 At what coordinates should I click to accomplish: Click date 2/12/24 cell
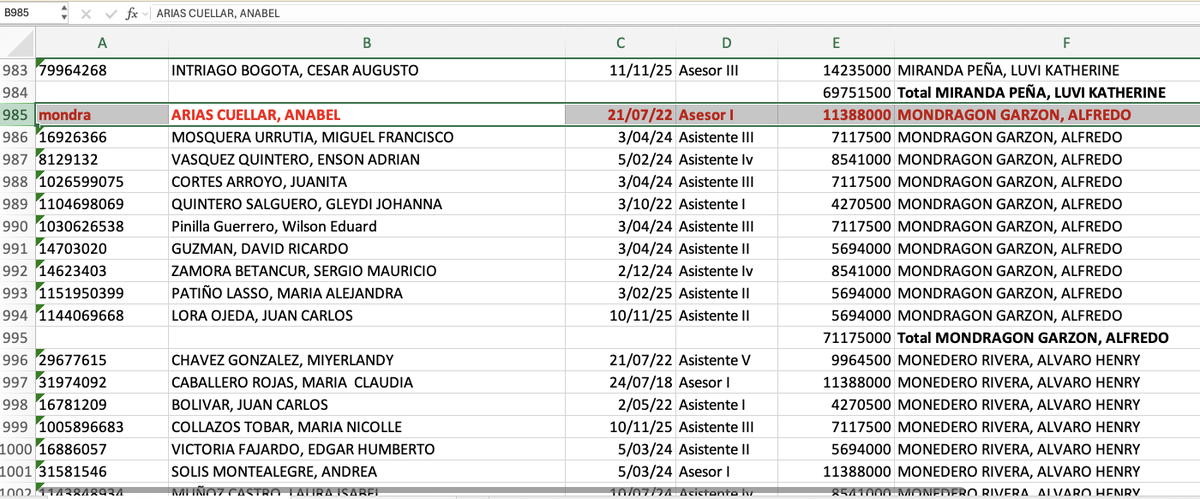pyautogui.click(x=620, y=271)
